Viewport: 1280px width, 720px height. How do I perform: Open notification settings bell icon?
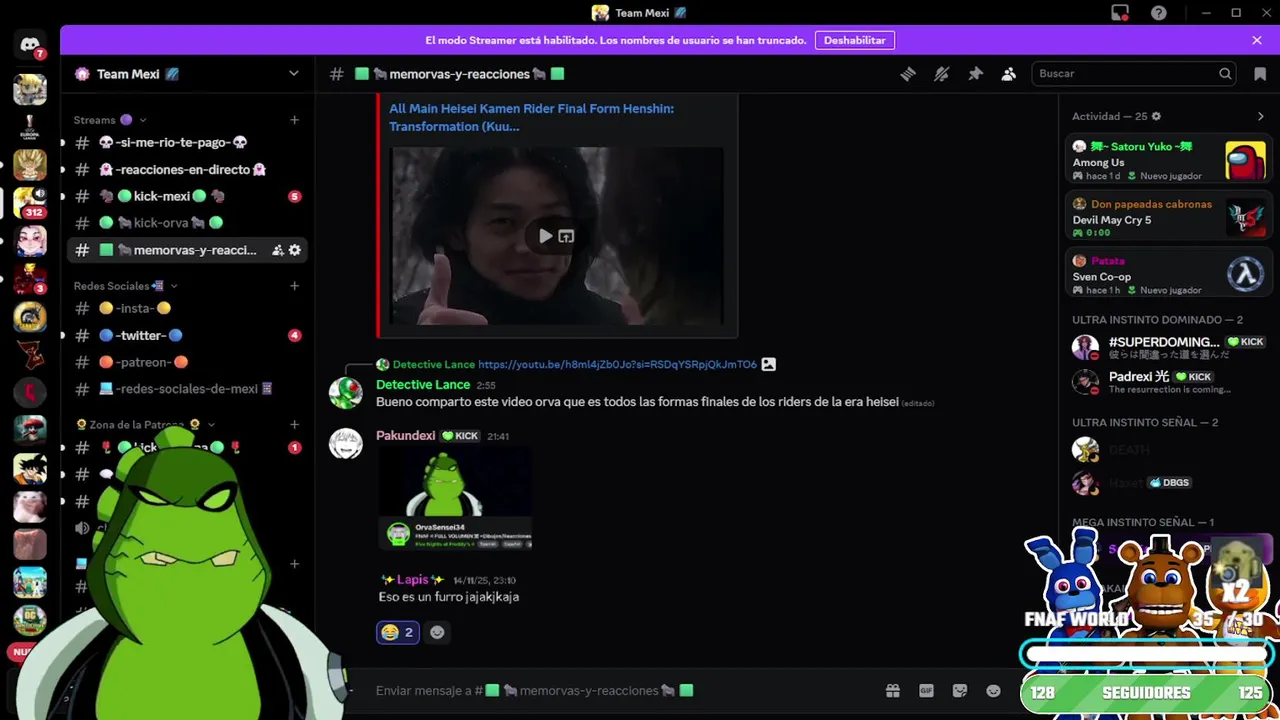click(x=942, y=74)
